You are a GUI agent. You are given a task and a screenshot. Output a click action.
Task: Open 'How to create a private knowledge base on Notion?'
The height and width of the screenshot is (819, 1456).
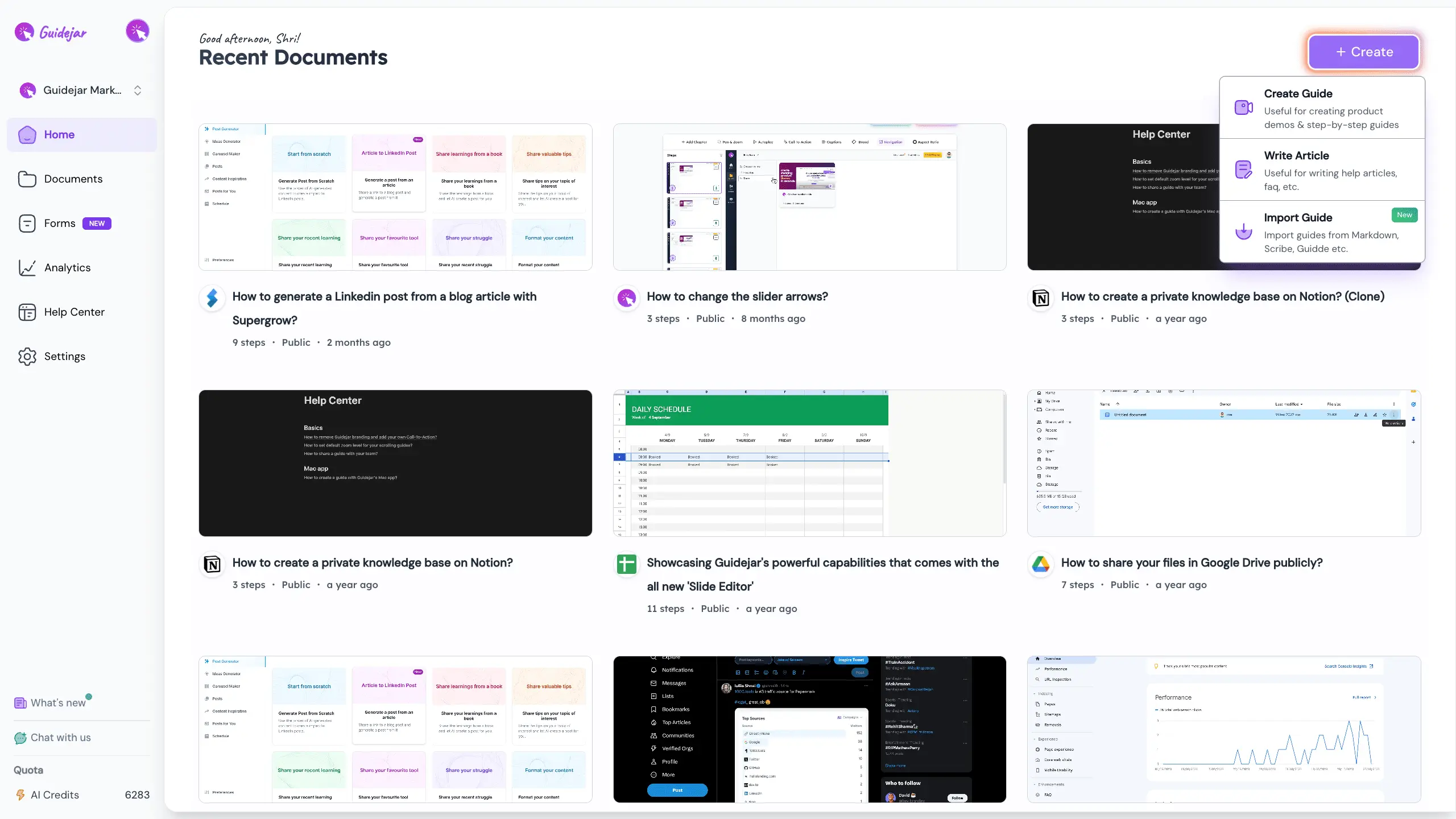point(373,562)
